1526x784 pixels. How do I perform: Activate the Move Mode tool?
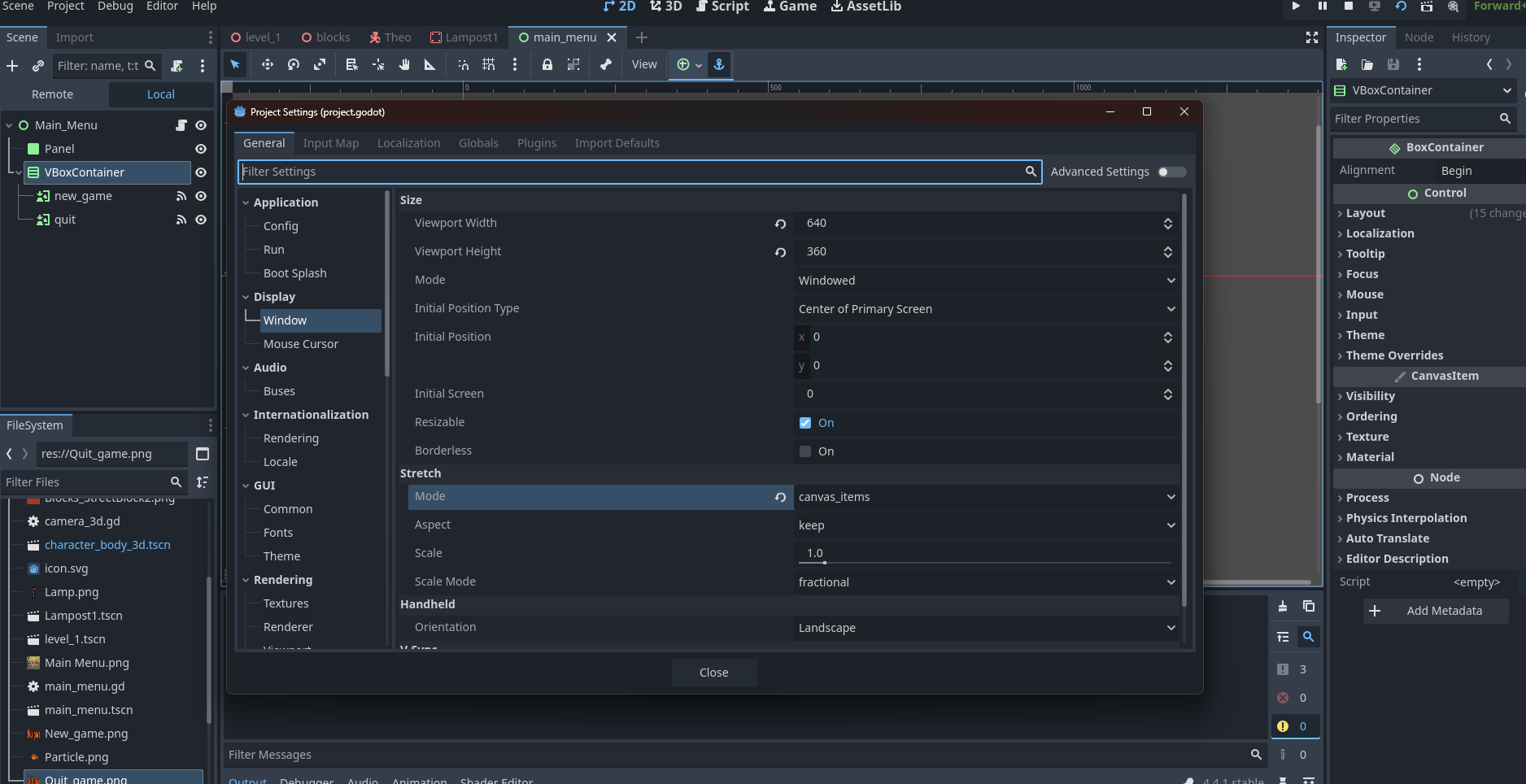click(267, 65)
